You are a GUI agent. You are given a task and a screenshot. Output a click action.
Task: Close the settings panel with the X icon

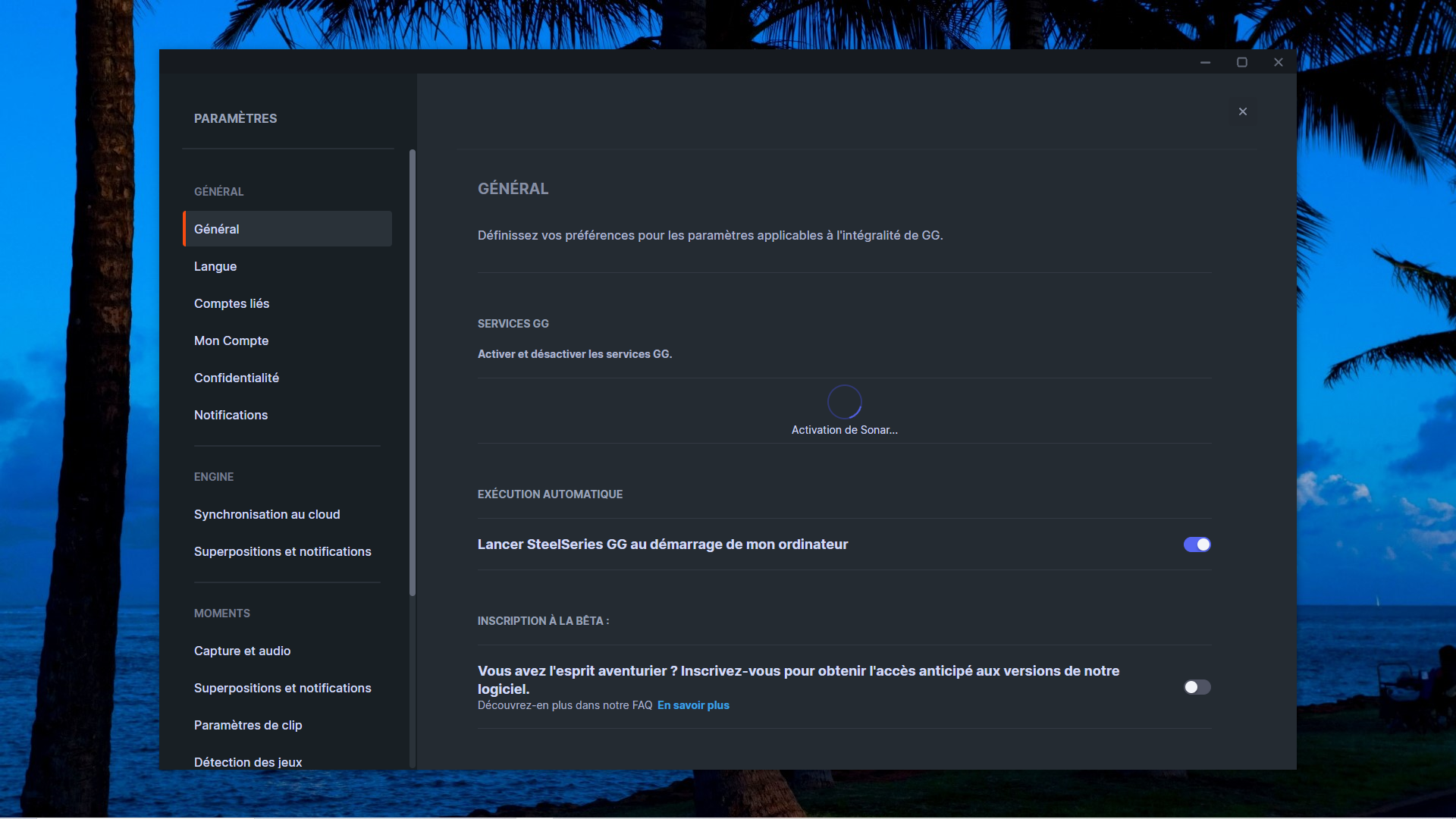pos(1242,111)
